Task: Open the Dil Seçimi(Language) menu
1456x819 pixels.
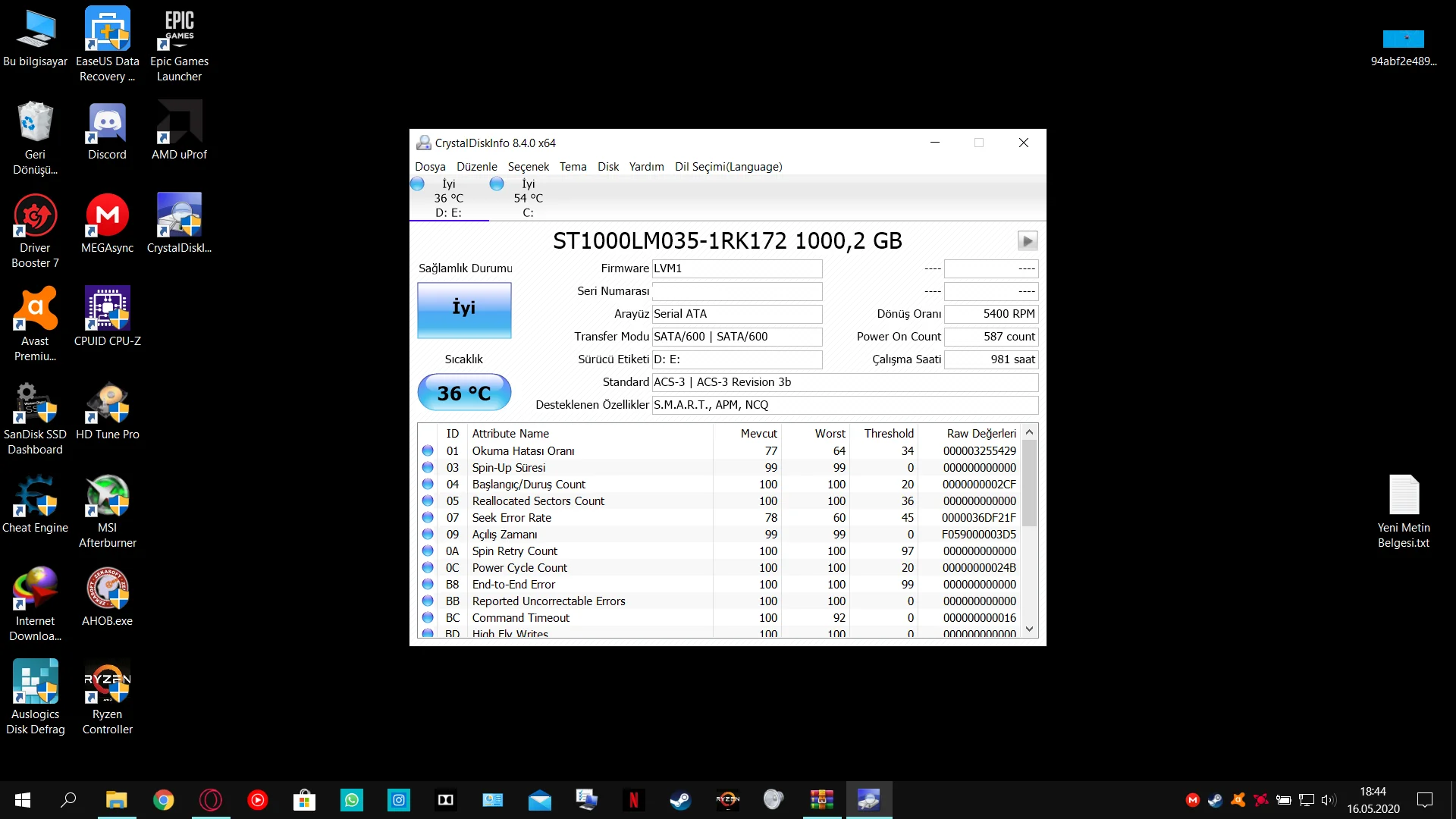Action: click(x=728, y=167)
